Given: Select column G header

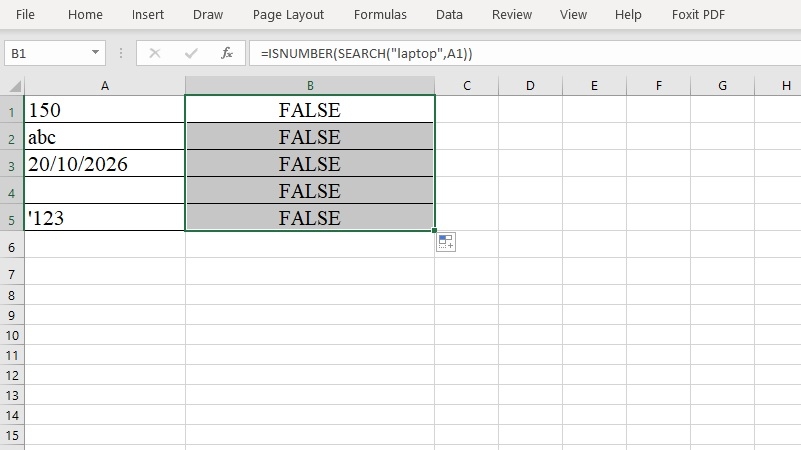Looking at the screenshot, I should (722, 86).
